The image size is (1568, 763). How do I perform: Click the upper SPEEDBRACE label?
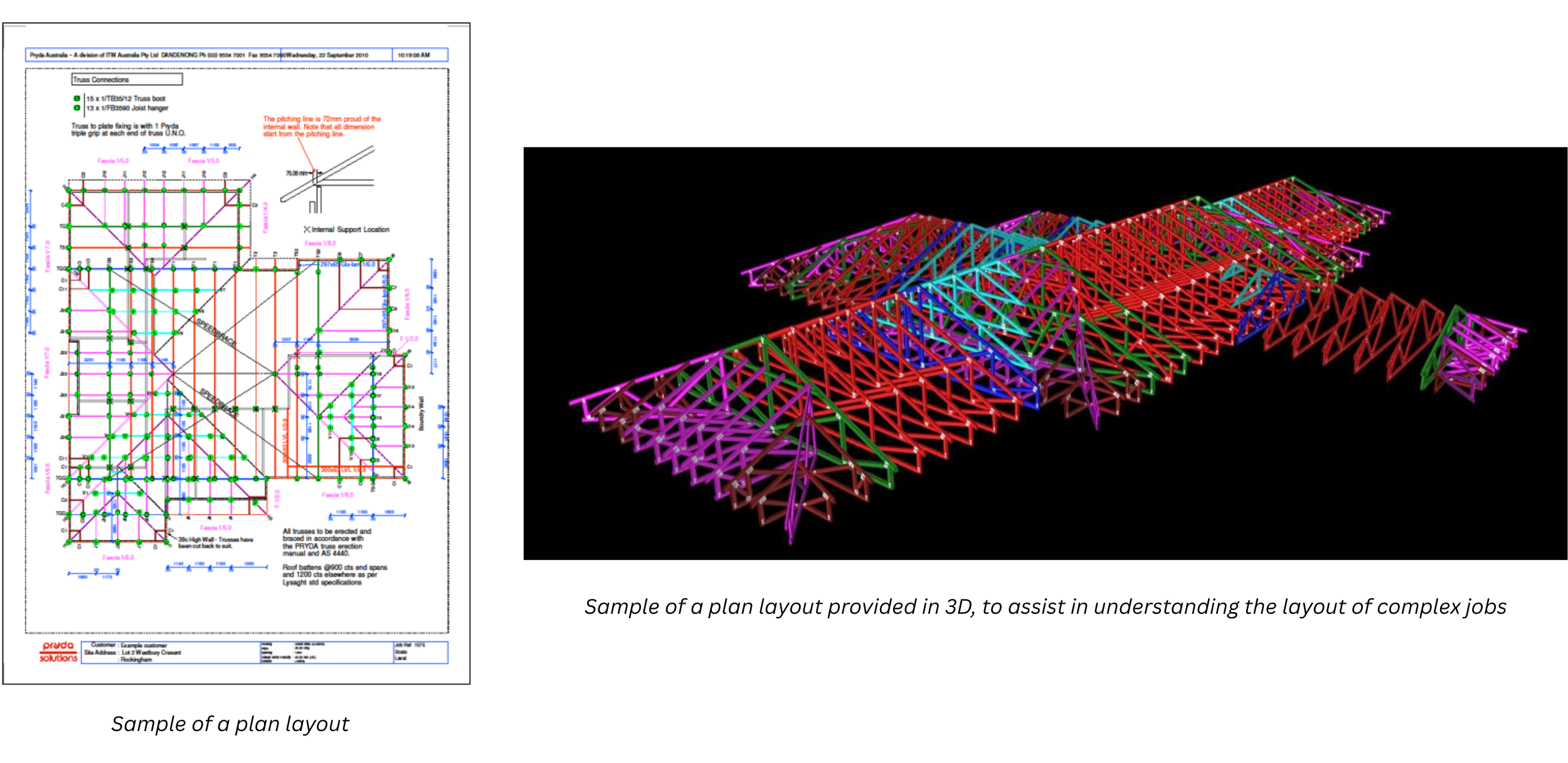click(216, 333)
